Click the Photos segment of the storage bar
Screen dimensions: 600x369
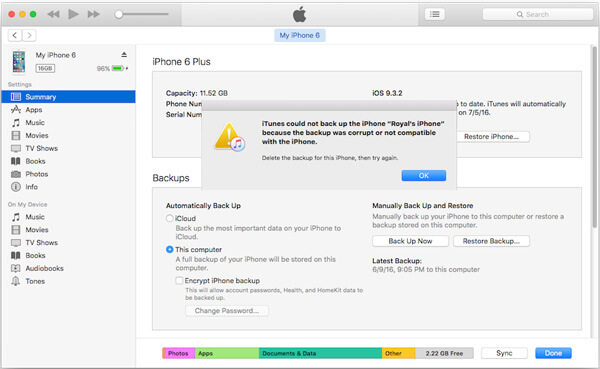coord(178,353)
